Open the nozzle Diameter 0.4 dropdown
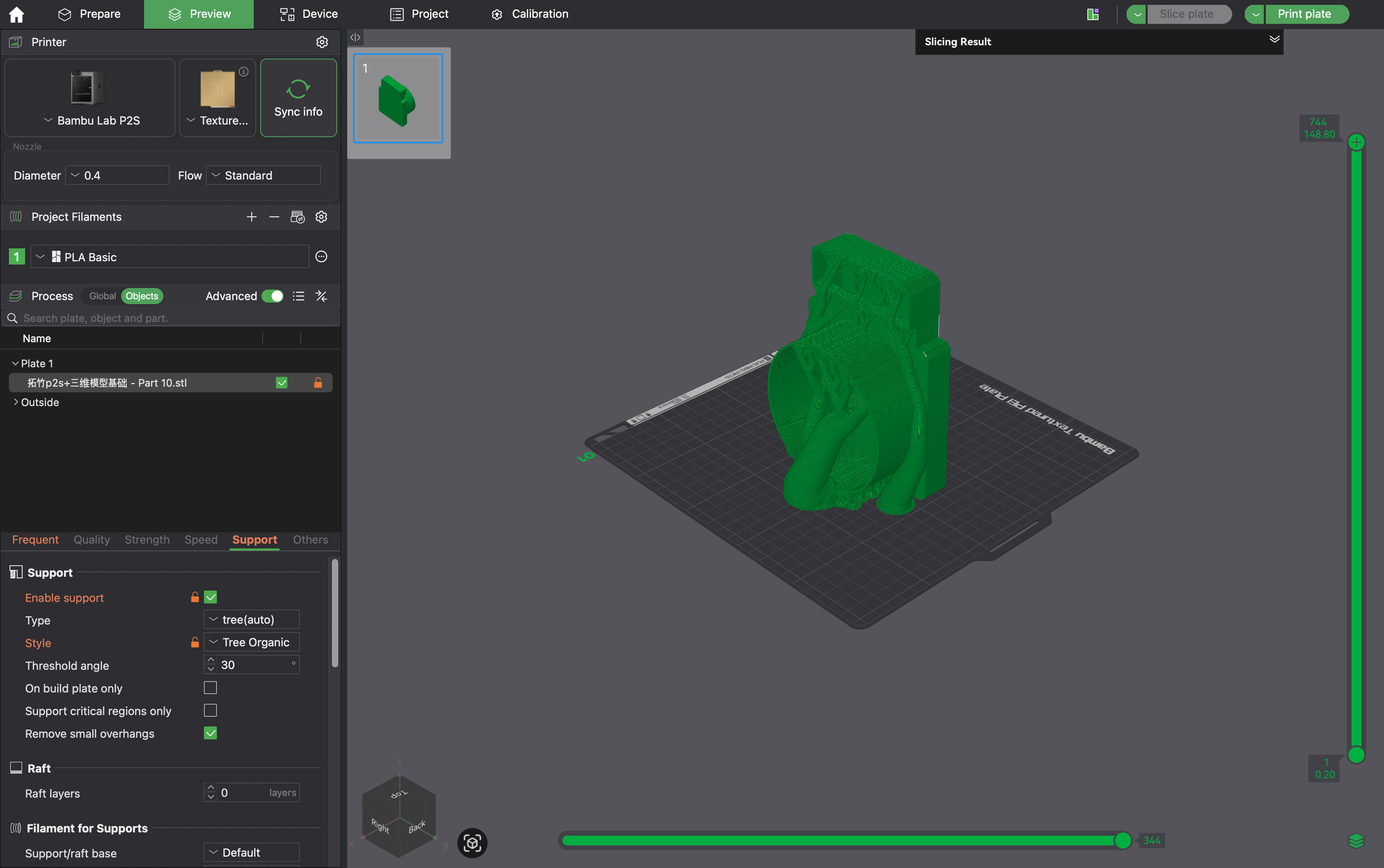This screenshot has width=1384, height=868. (x=117, y=175)
